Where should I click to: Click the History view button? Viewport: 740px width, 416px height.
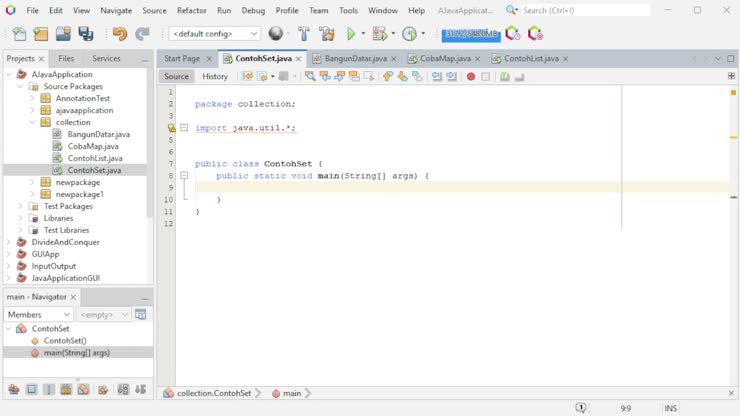point(215,76)
